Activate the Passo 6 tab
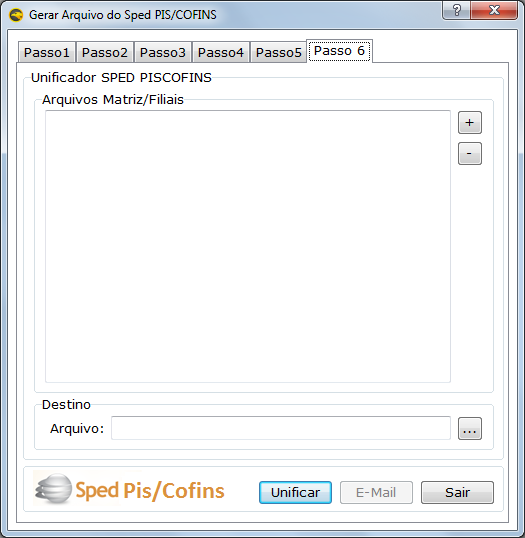The width and height of the screenshot is (525, 538). pyautogui.click(x=339, y=51)
